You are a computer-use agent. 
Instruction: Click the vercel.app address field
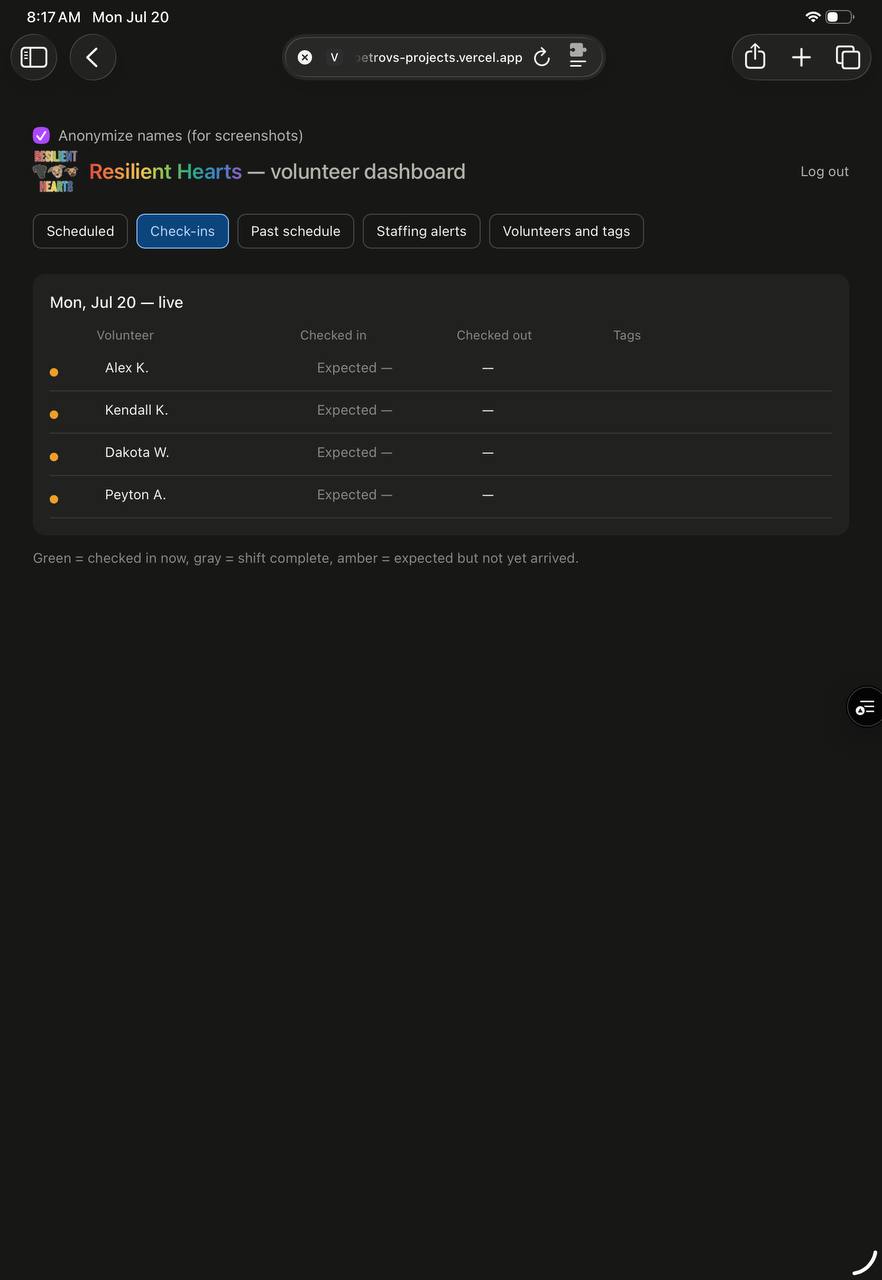click(x=444, y=57)
